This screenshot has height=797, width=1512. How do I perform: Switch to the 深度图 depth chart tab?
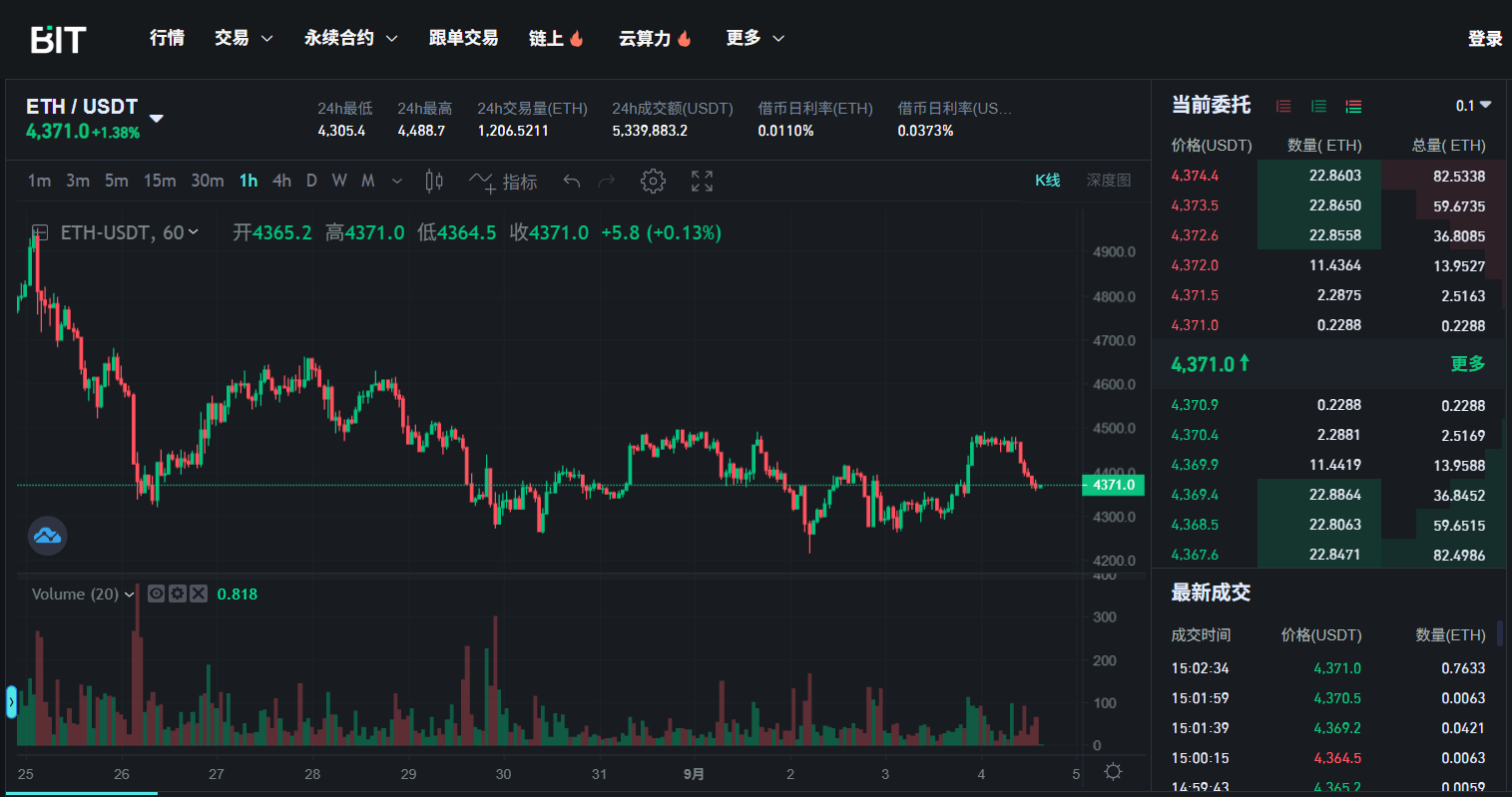click(1108, 181)
